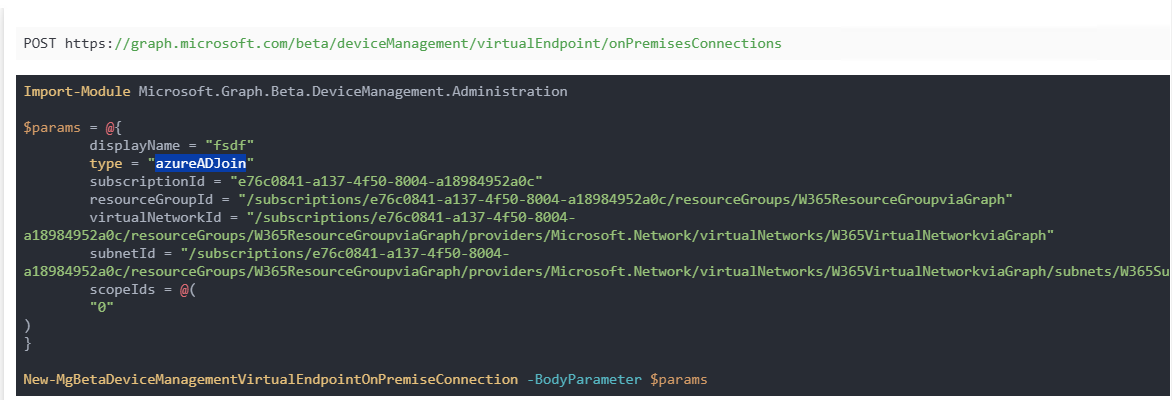Click the virtualNetworks/W365VirtualNetworkviaGraph path line
The width and height of the screenshot is (1172, 400).
[539, 236]
